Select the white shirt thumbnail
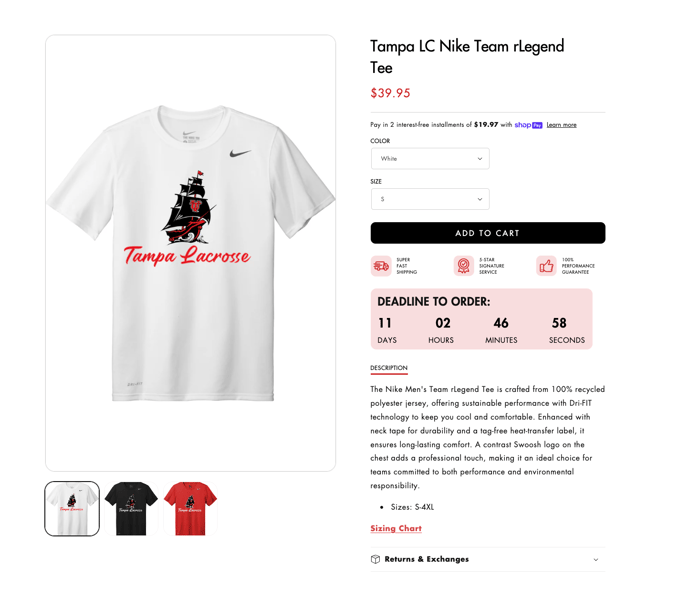 pyautogui.click(x=72, y=509)
